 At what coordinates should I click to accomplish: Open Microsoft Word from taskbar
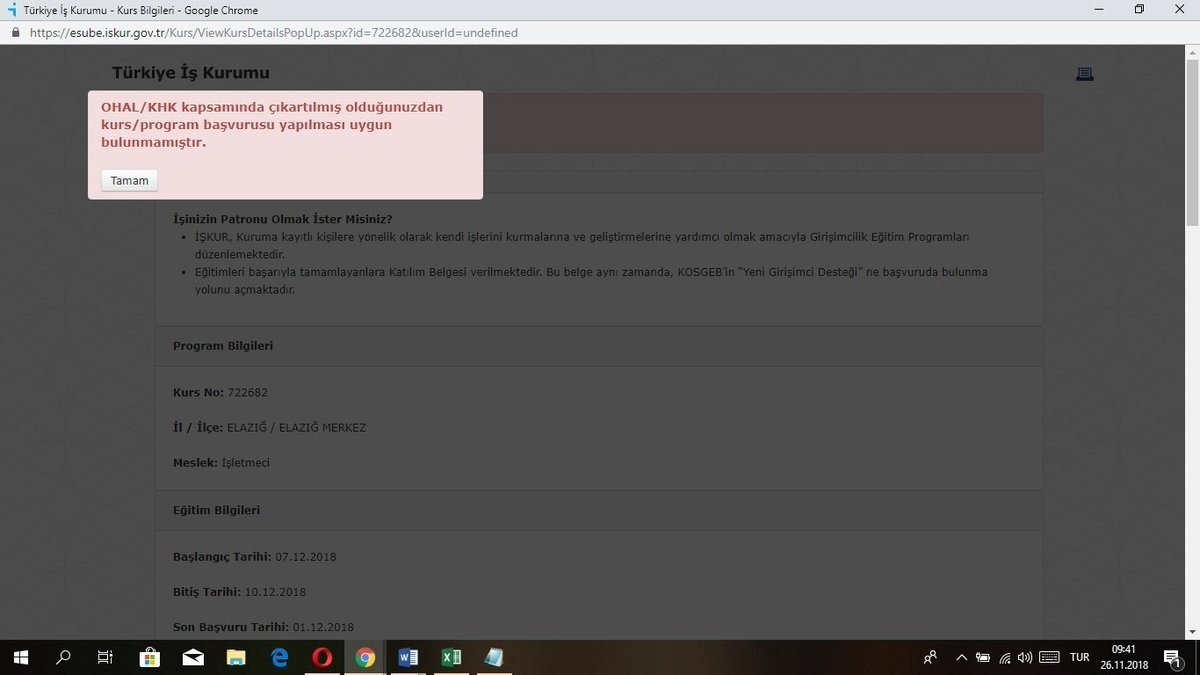[x=408, y=657]
